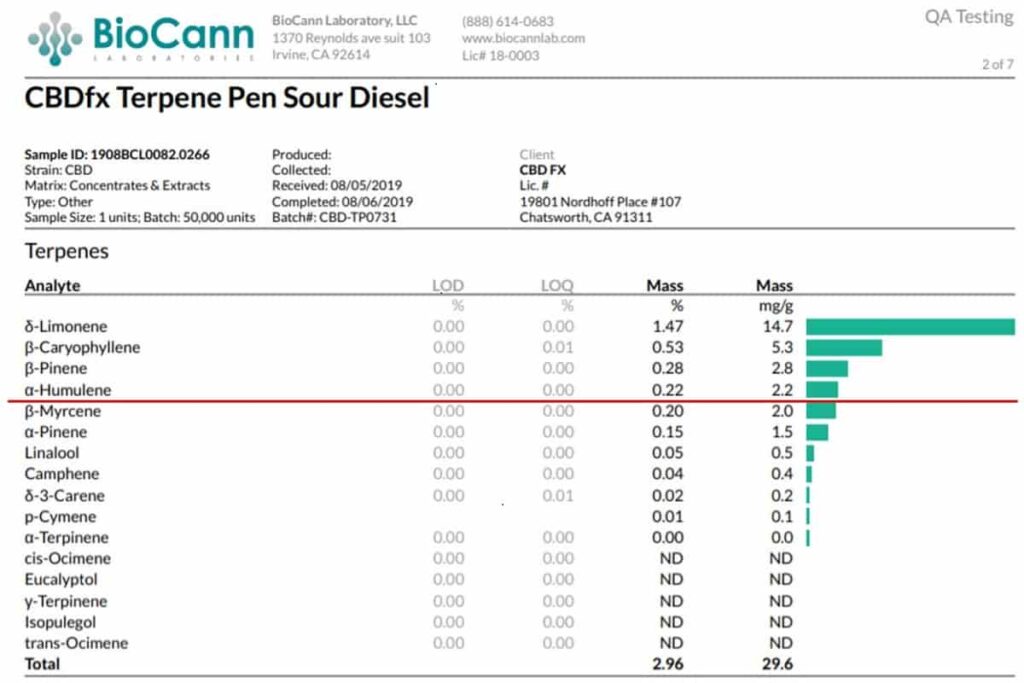Screen dimensions: 1024x683
Task: Select the 'Type: Other' line
Action: [x=58, y=202]
